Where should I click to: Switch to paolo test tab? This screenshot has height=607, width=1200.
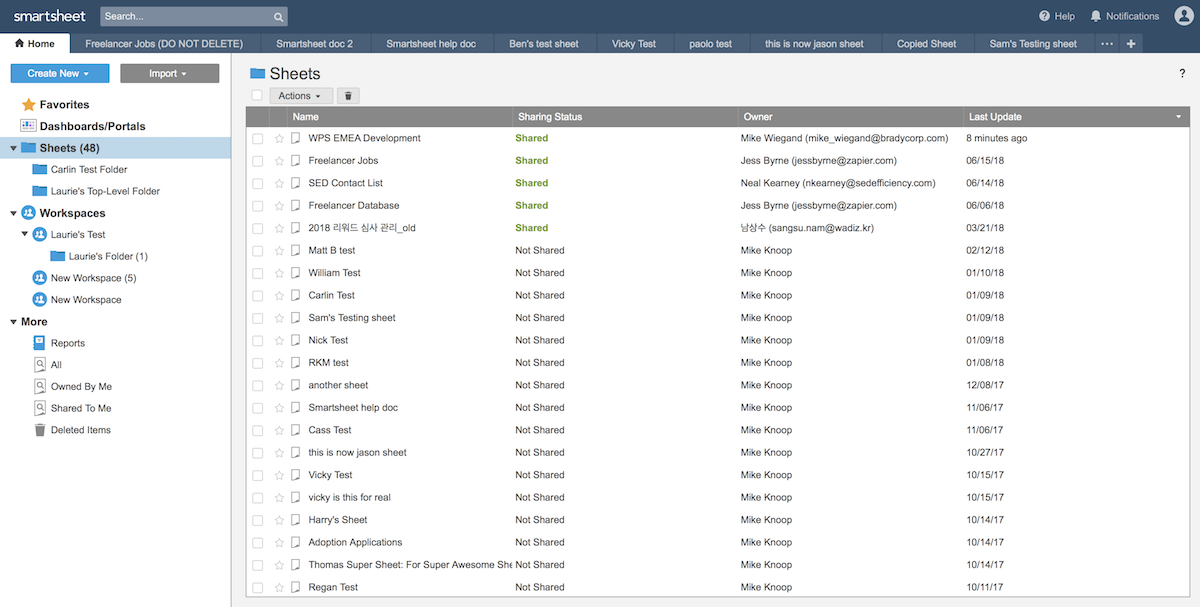point(711,44)
